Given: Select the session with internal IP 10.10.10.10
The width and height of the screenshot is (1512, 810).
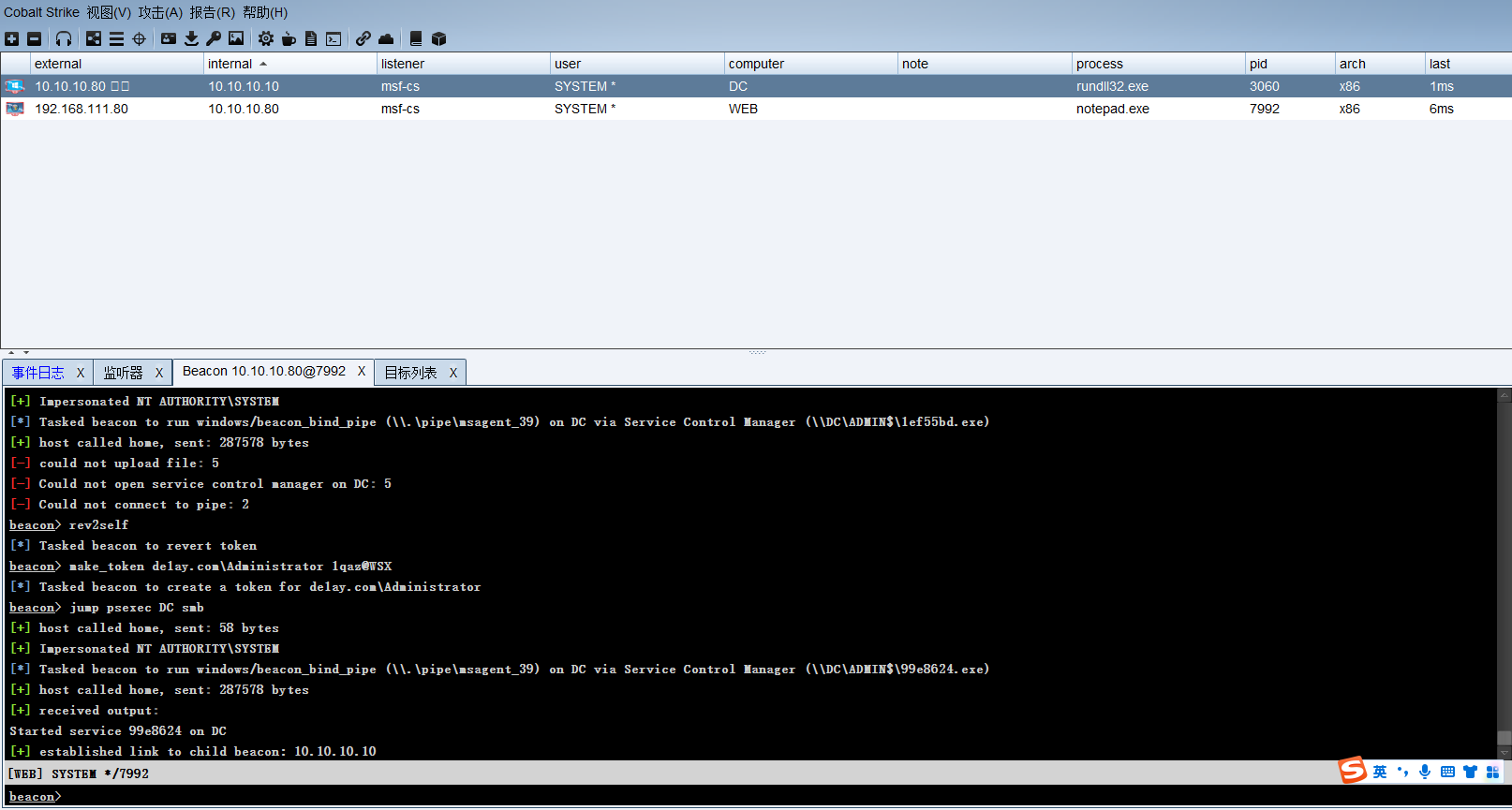Looking at the screenshot, I should 756,86.
